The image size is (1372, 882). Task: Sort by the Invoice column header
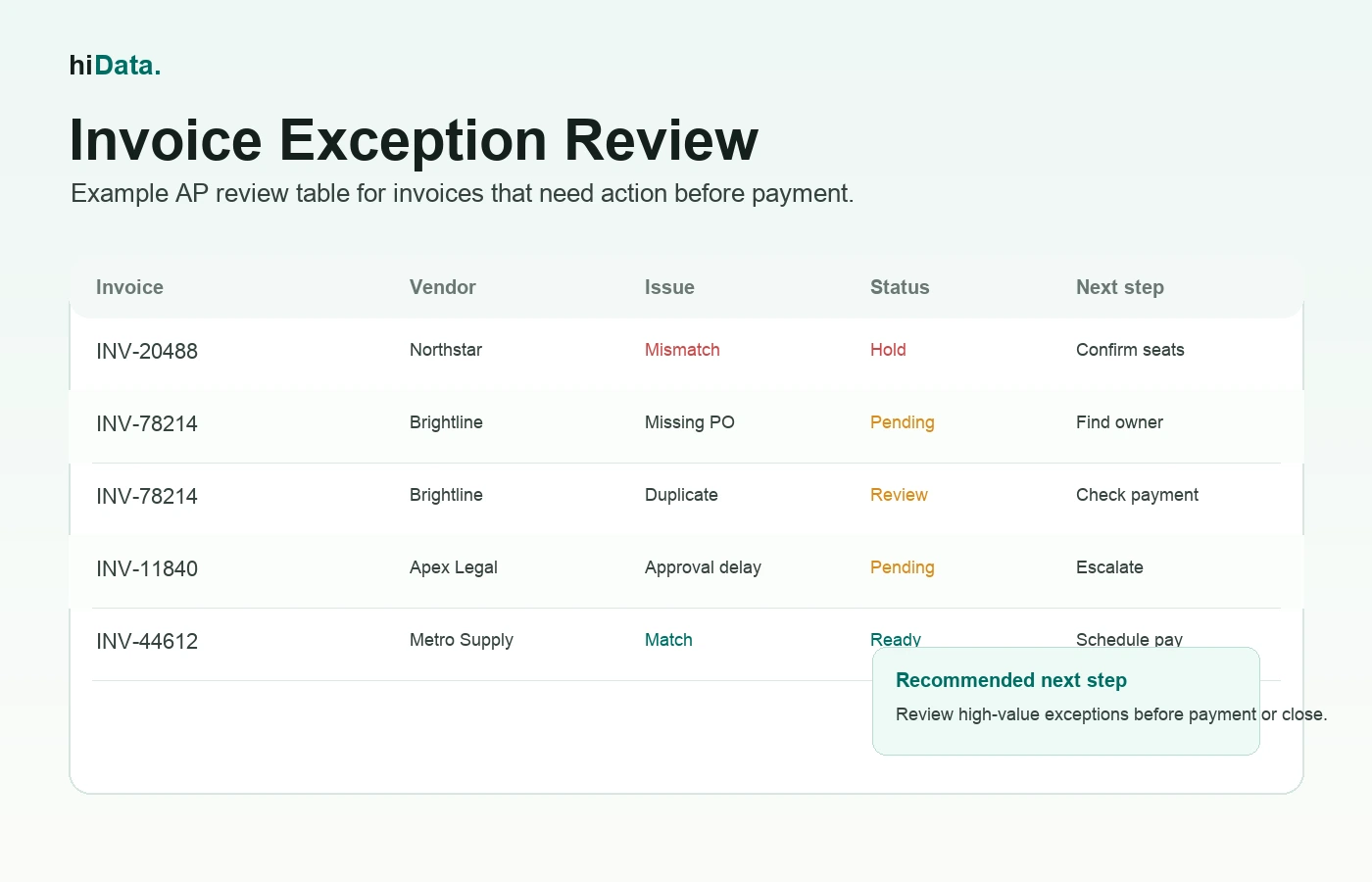pyautogui.click(x=129, y=287)
